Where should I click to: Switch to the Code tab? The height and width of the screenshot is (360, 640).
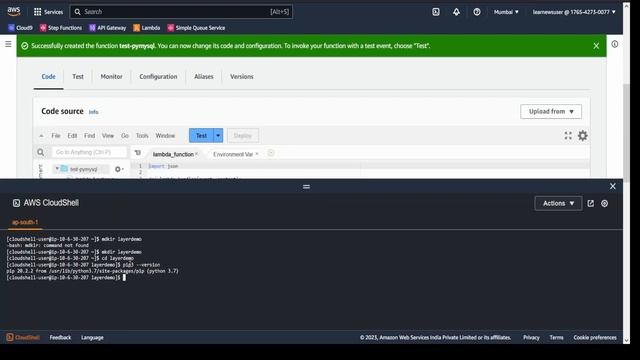point(48,76)
